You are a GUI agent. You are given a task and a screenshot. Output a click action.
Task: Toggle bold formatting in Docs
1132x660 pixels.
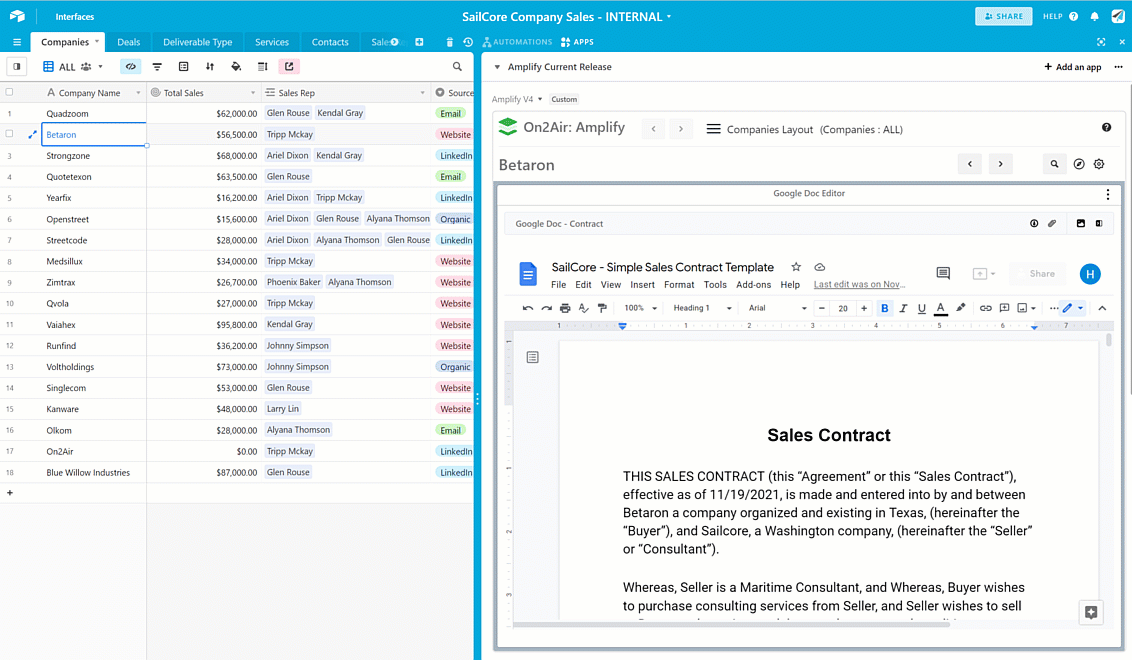(x=884, y=308)
